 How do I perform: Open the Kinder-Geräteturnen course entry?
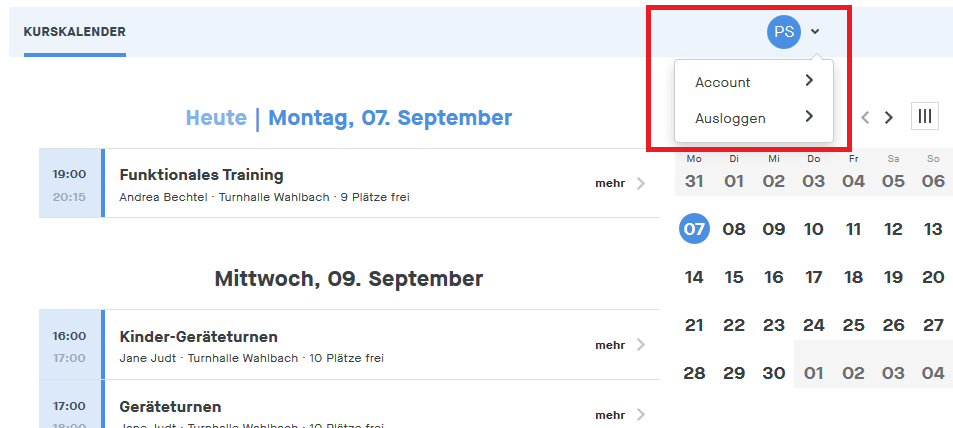click(198, 337)
